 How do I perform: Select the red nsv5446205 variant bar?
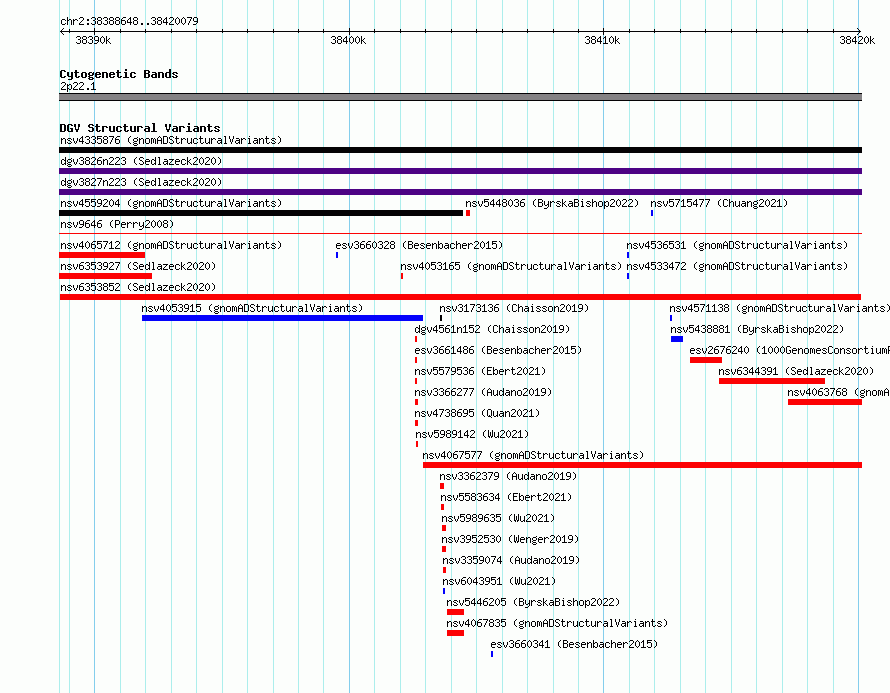click(455, 612)
